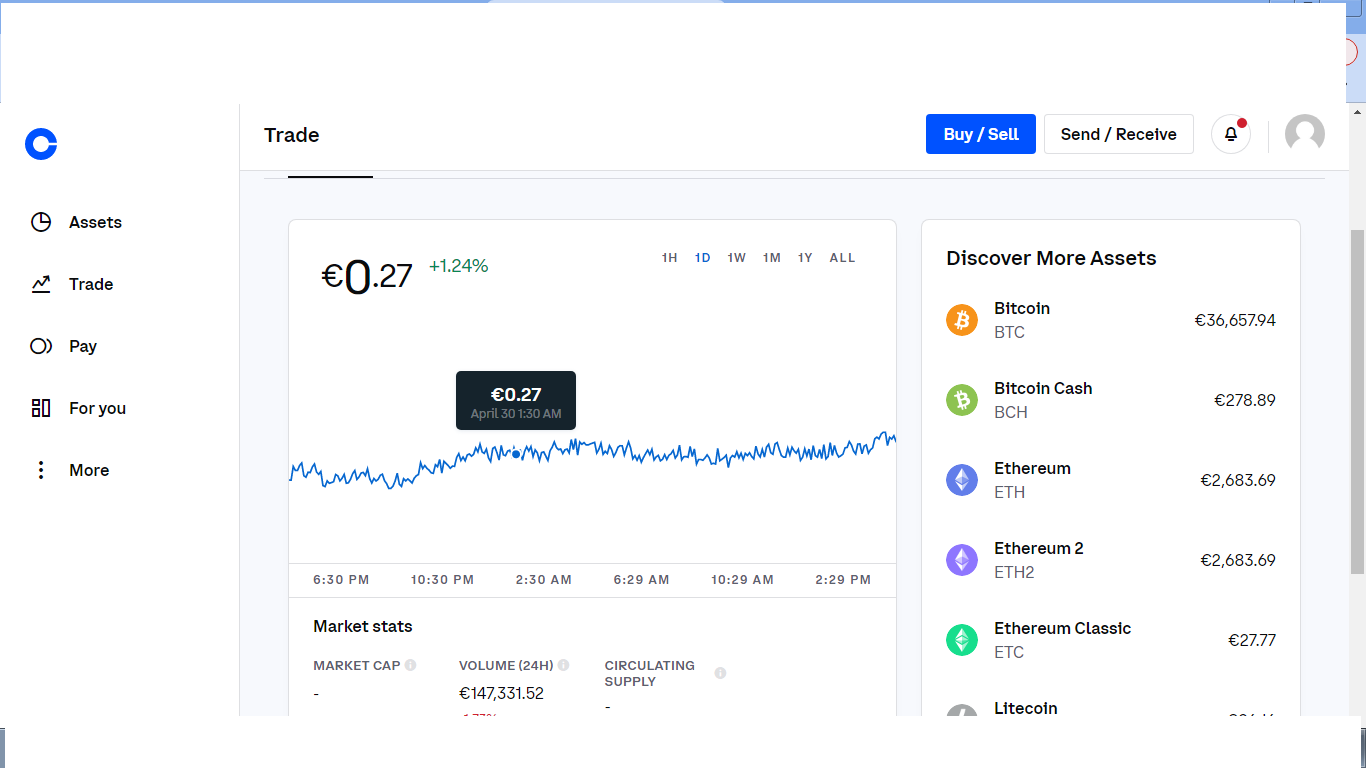
Task: Click the Bitcoin Cash price €278.89
Action: tap(1245, 400)
